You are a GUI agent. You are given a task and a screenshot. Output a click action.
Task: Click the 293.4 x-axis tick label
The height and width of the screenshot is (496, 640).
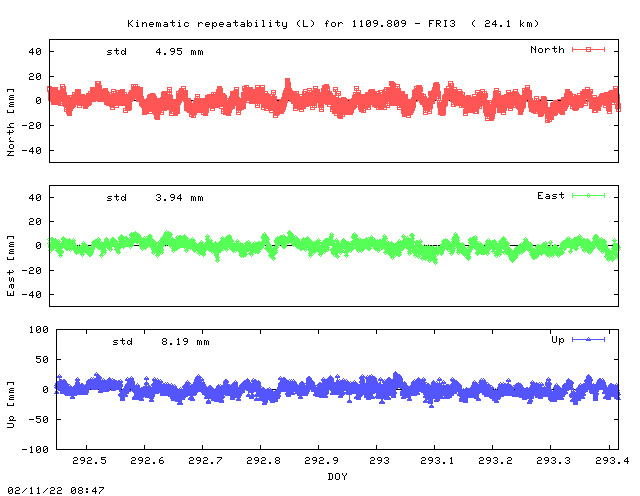tap(612, 460)
